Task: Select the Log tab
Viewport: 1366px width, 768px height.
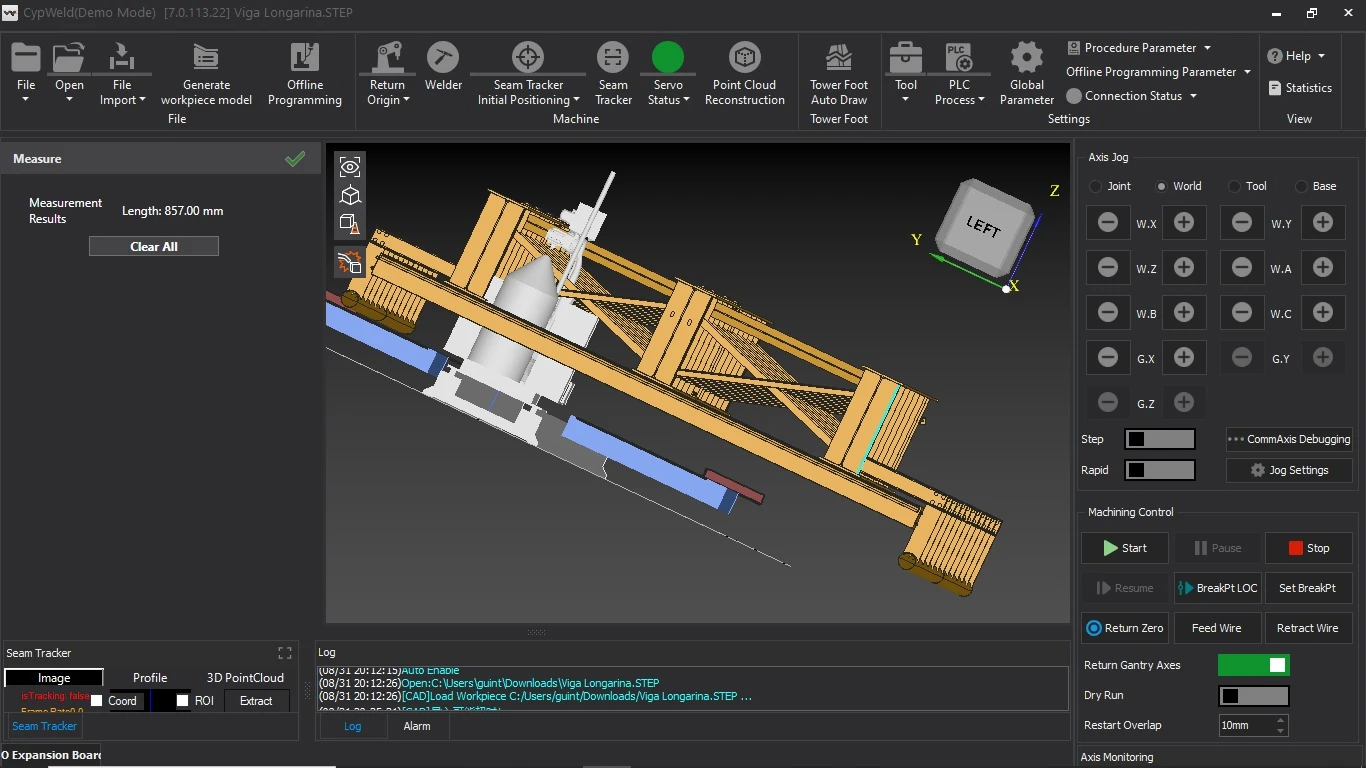Action: click(352, 726)
